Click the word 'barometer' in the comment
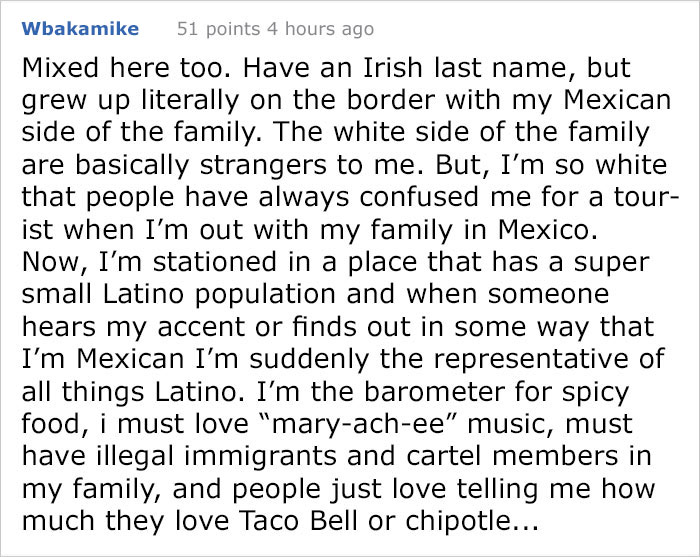This screenshot has width=700, height=557. [435, 392]
